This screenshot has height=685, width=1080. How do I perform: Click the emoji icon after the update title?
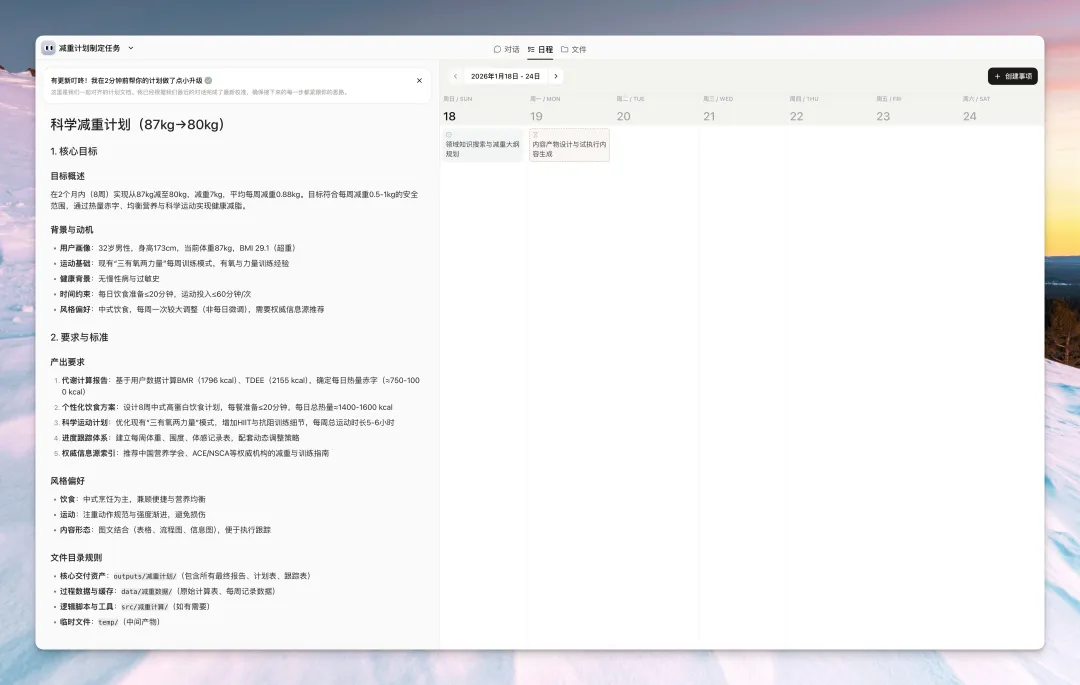208,80
